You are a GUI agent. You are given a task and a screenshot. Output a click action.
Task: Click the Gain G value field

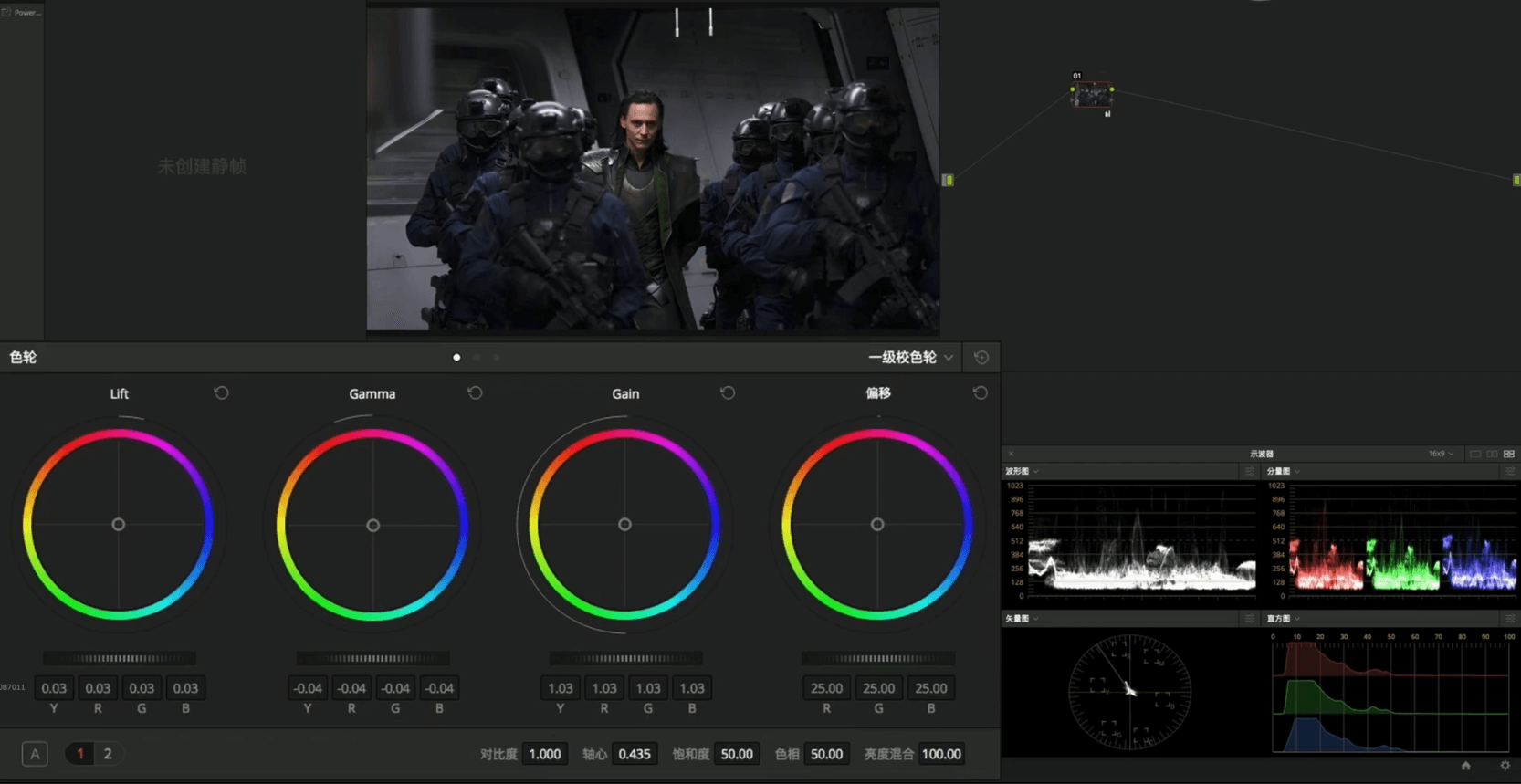point(648,688)
